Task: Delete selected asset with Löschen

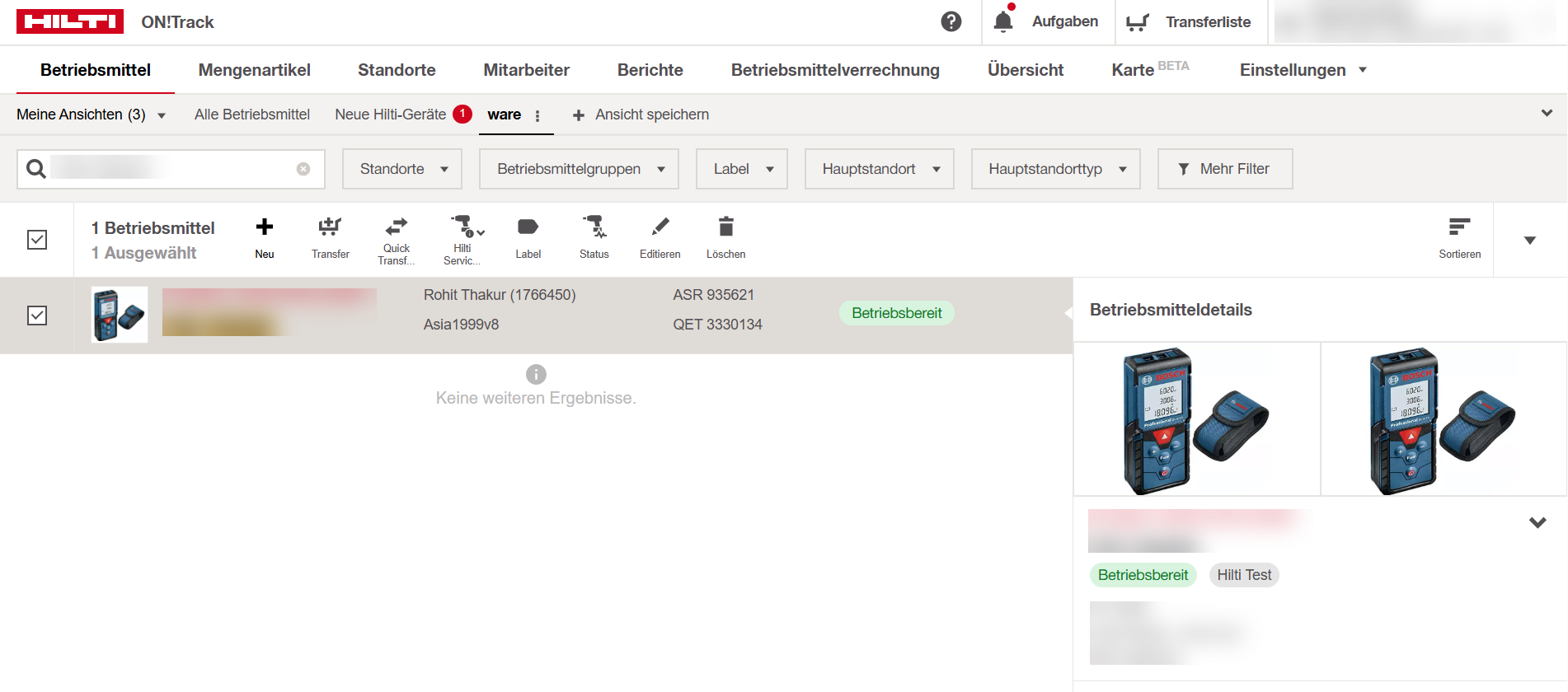Action: [726, 239]
